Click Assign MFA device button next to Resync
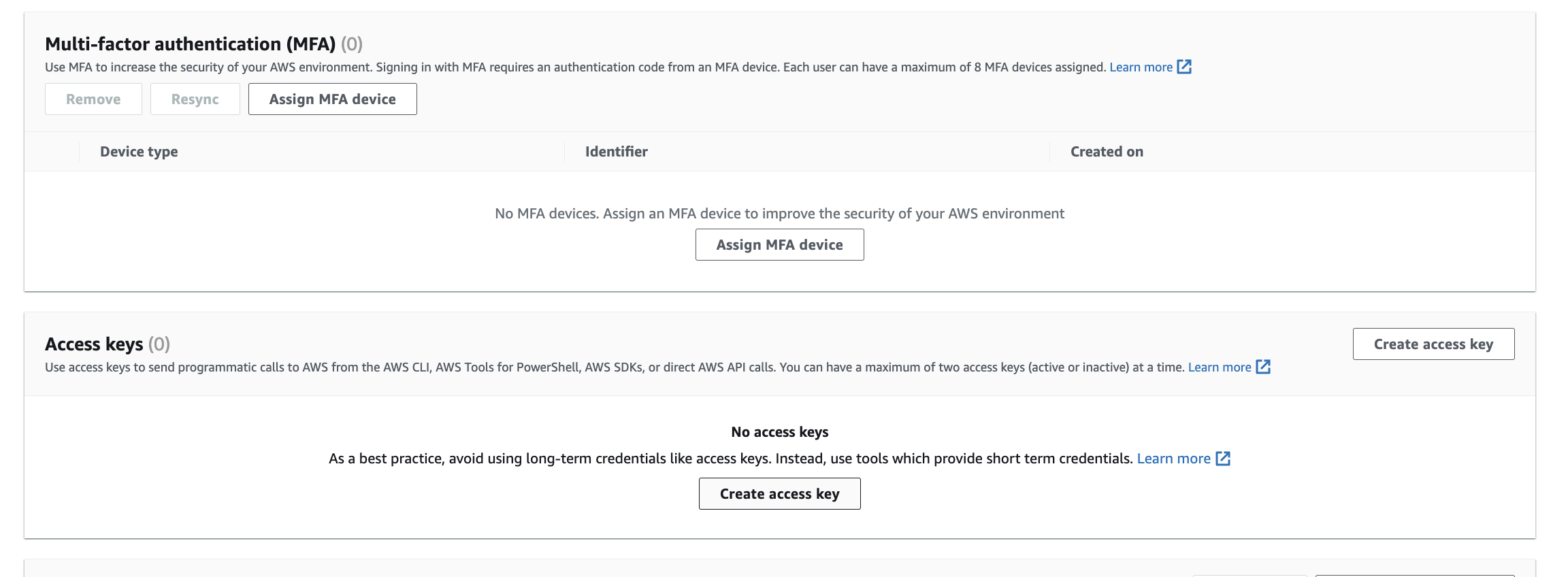 click(x=332, y=99)
